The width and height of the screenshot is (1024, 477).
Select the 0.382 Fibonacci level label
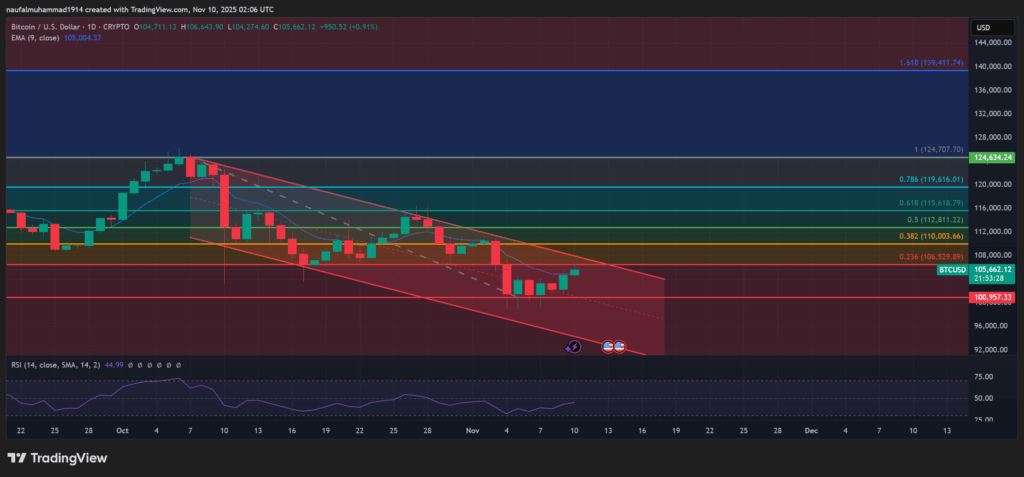click(x=931, y=236)
